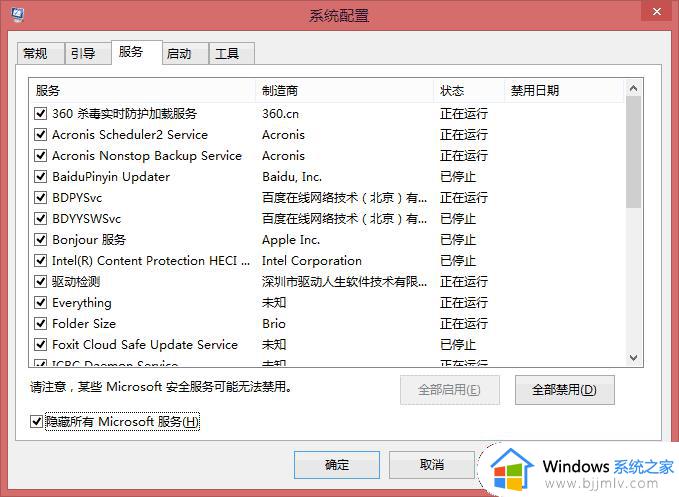Go to the 启动 tab
Viewport: 679px width, 497px height.
(x=185, y=54)
